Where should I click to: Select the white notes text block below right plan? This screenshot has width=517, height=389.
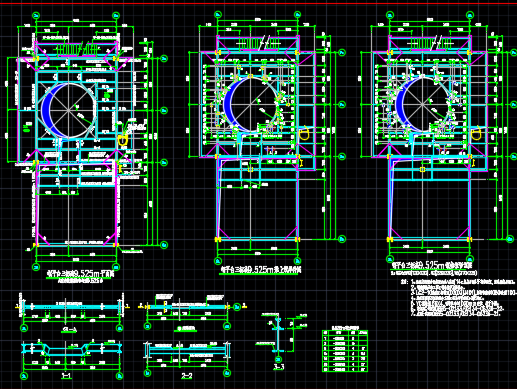tap(458, 298)
